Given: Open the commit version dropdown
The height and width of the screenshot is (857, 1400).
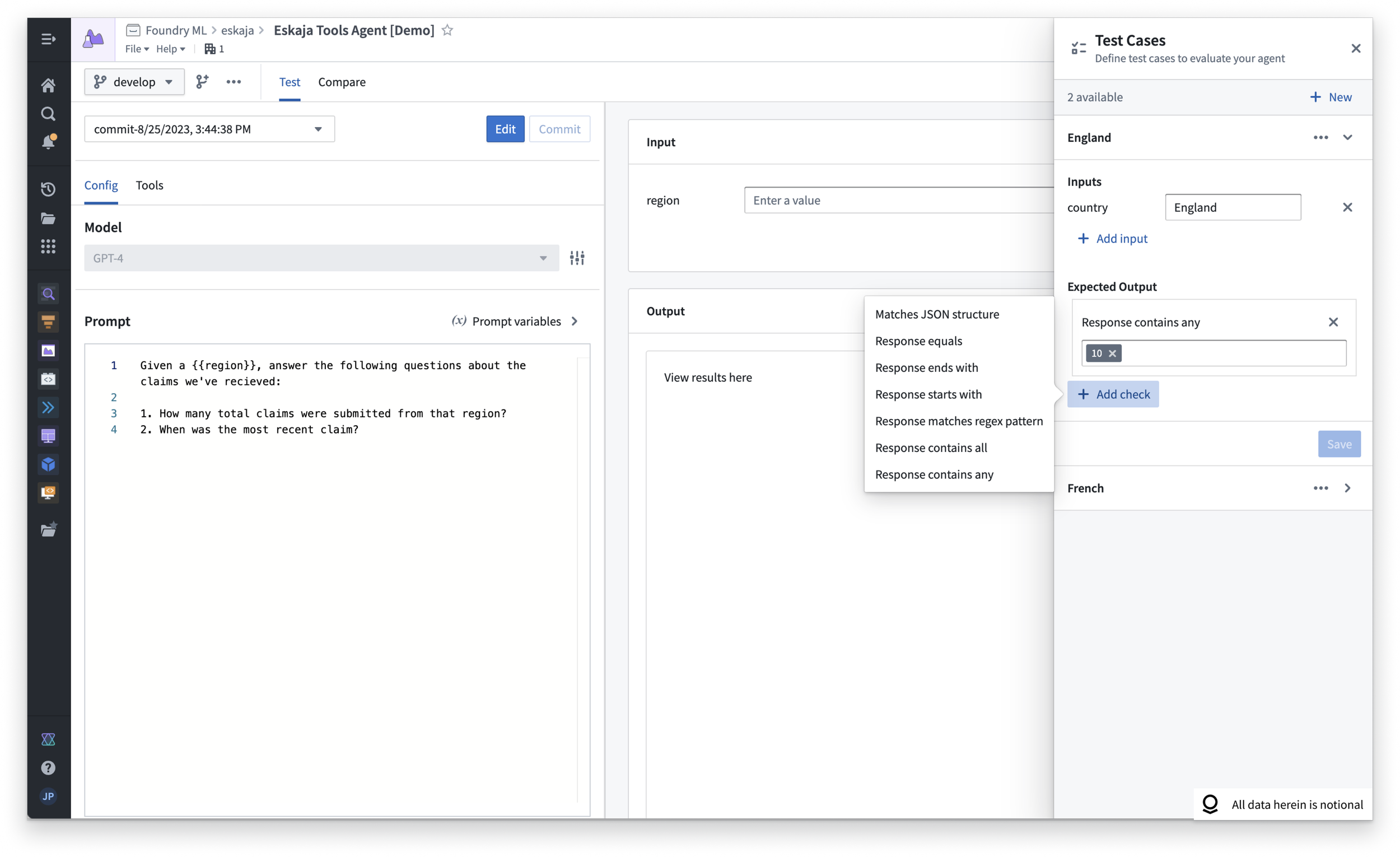Looking at the screenshot, I should click(x=209, y=129).
